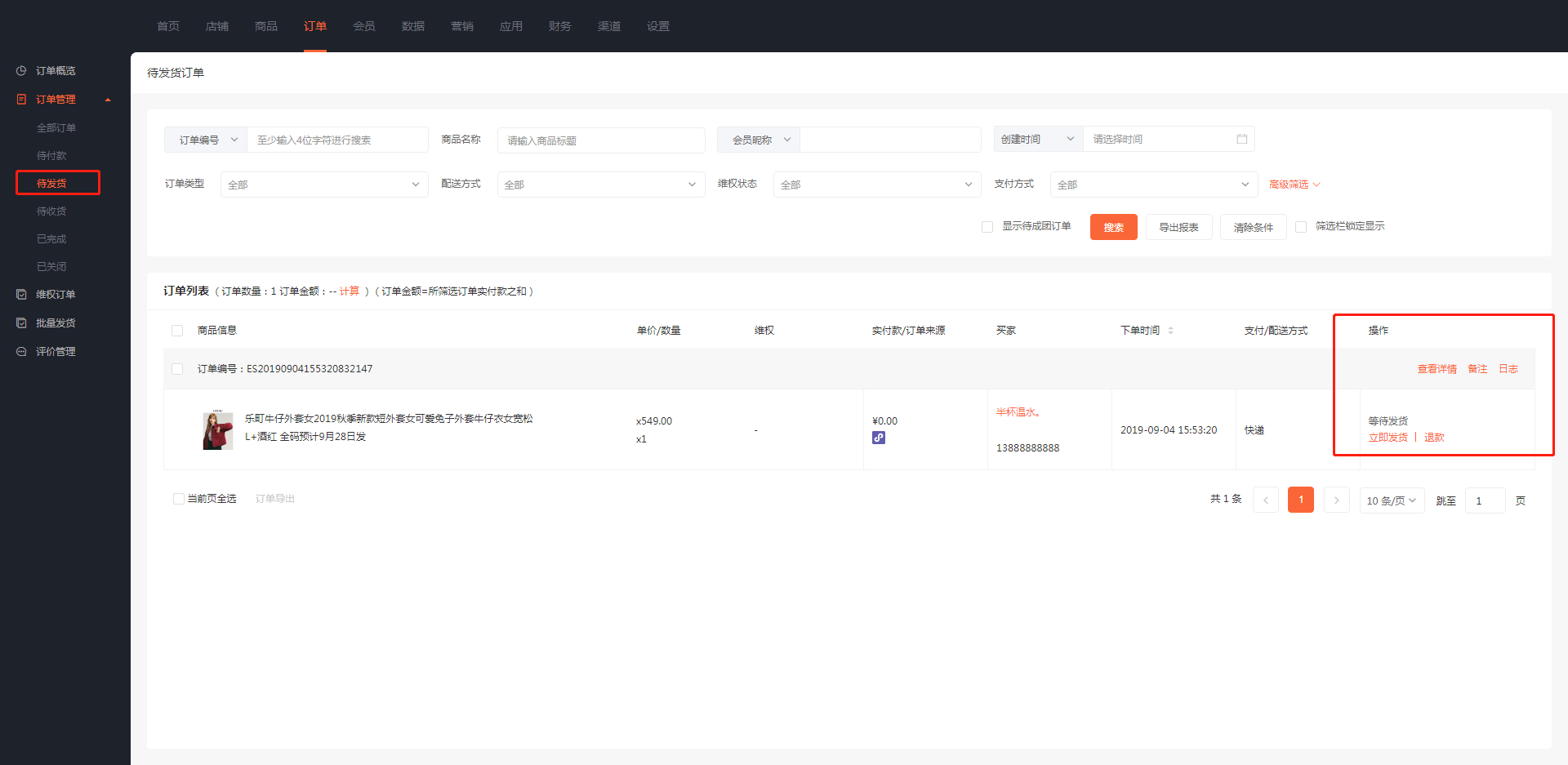Click the 计算 link for order amount
This screenshot has width=1568, height=765.
(x=350, y=291)
